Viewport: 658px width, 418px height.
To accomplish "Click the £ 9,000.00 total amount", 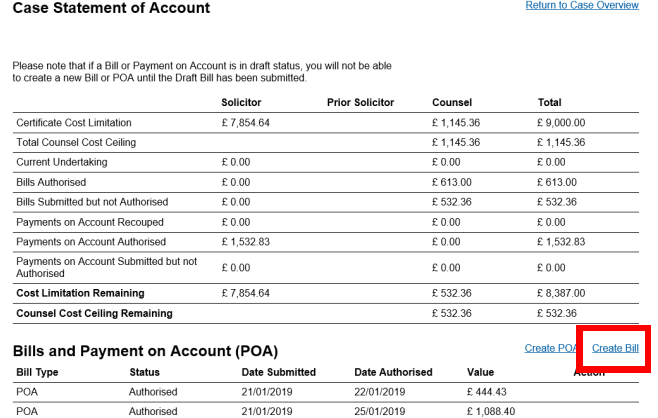I will point(560,123).
